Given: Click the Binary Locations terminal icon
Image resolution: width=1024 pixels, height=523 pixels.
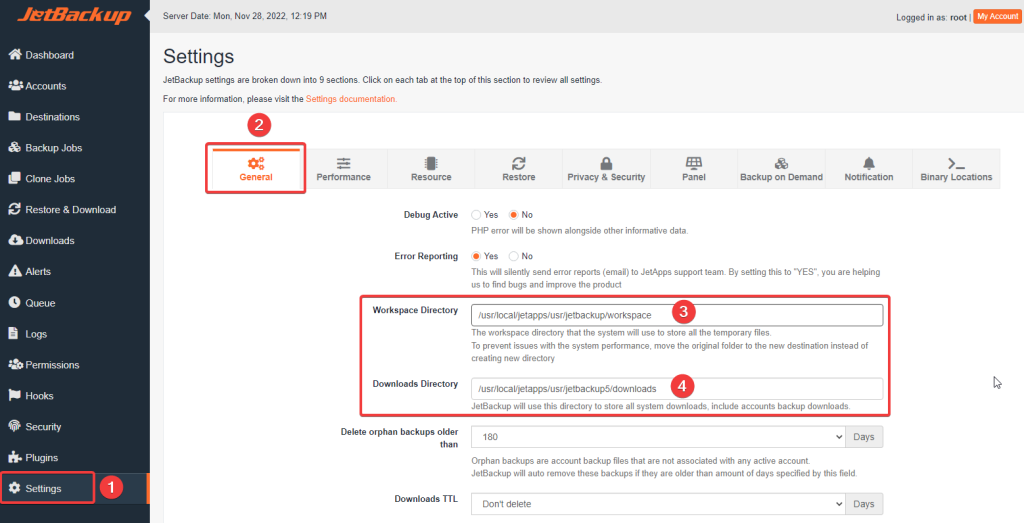Looking at the screenshot, I should tap(956, 163).
